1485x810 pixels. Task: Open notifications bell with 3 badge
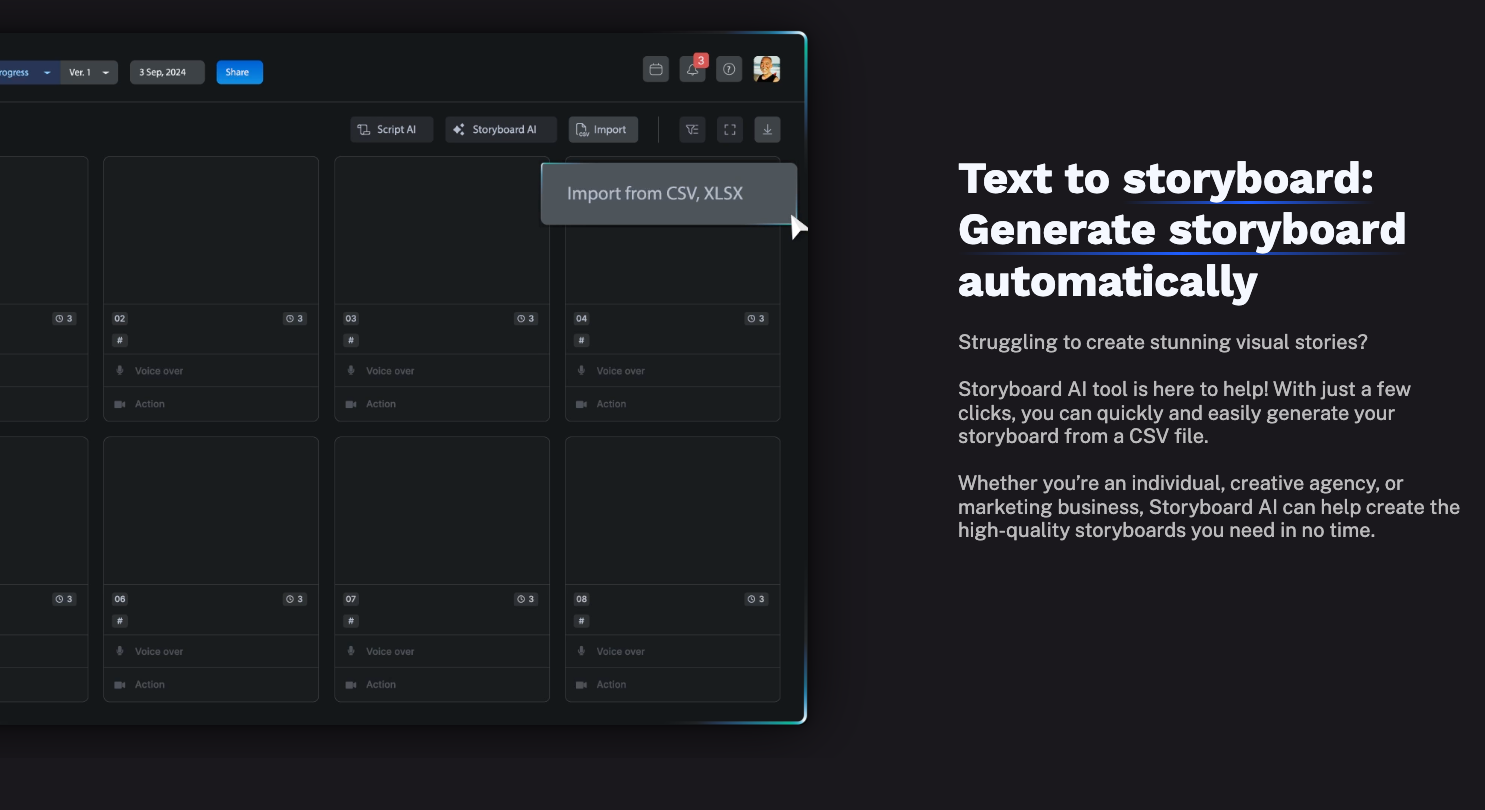[x=692, y=70]
